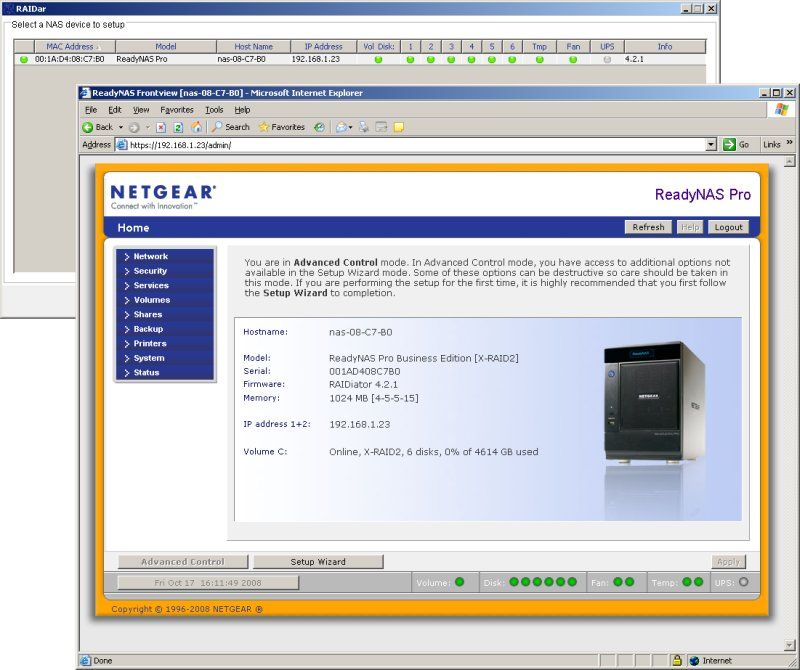Click the Model column header in RAIDar
Screen dimensions: 800x670
[166, 46]
